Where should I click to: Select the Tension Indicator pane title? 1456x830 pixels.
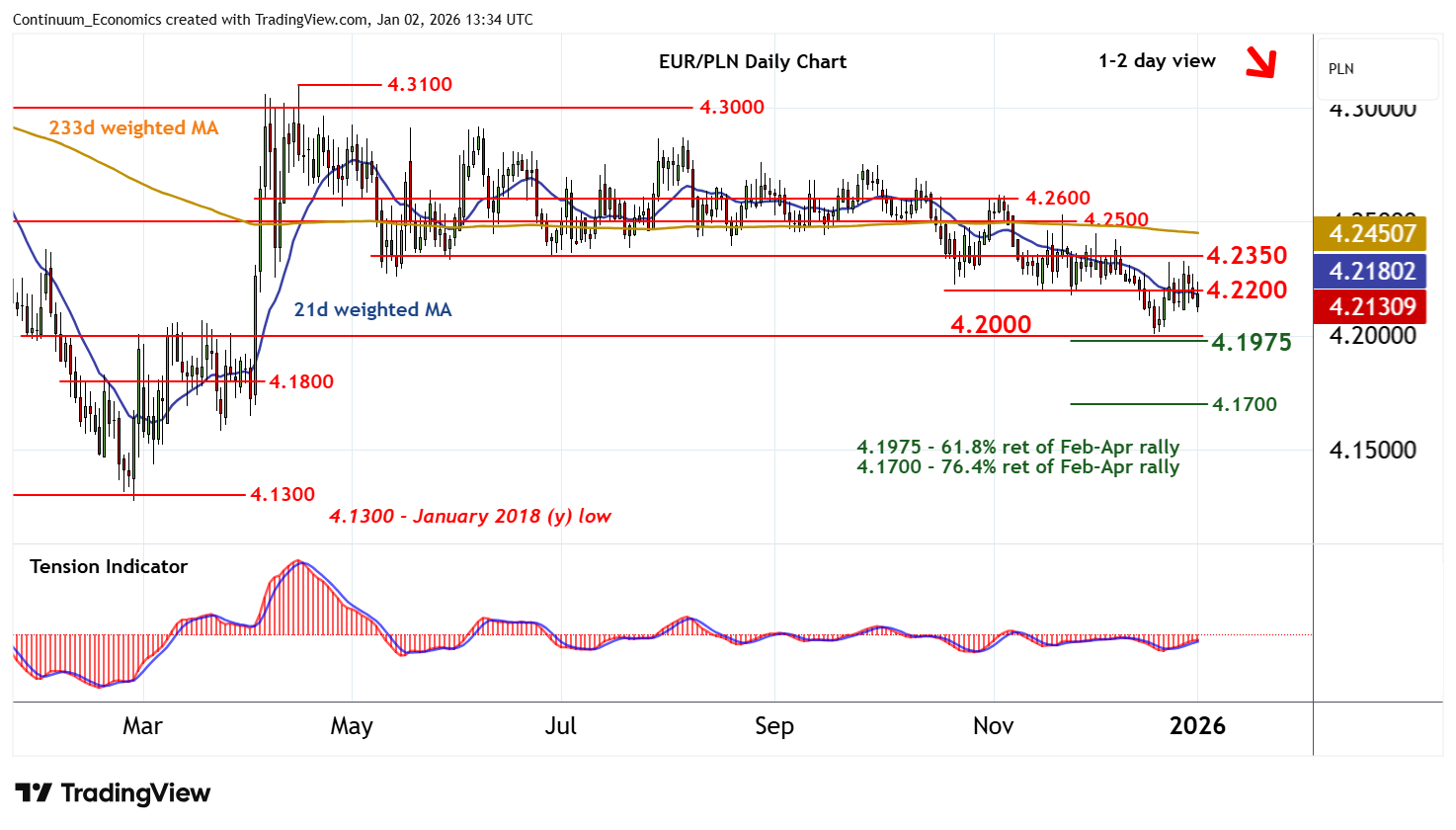(109, 566)
